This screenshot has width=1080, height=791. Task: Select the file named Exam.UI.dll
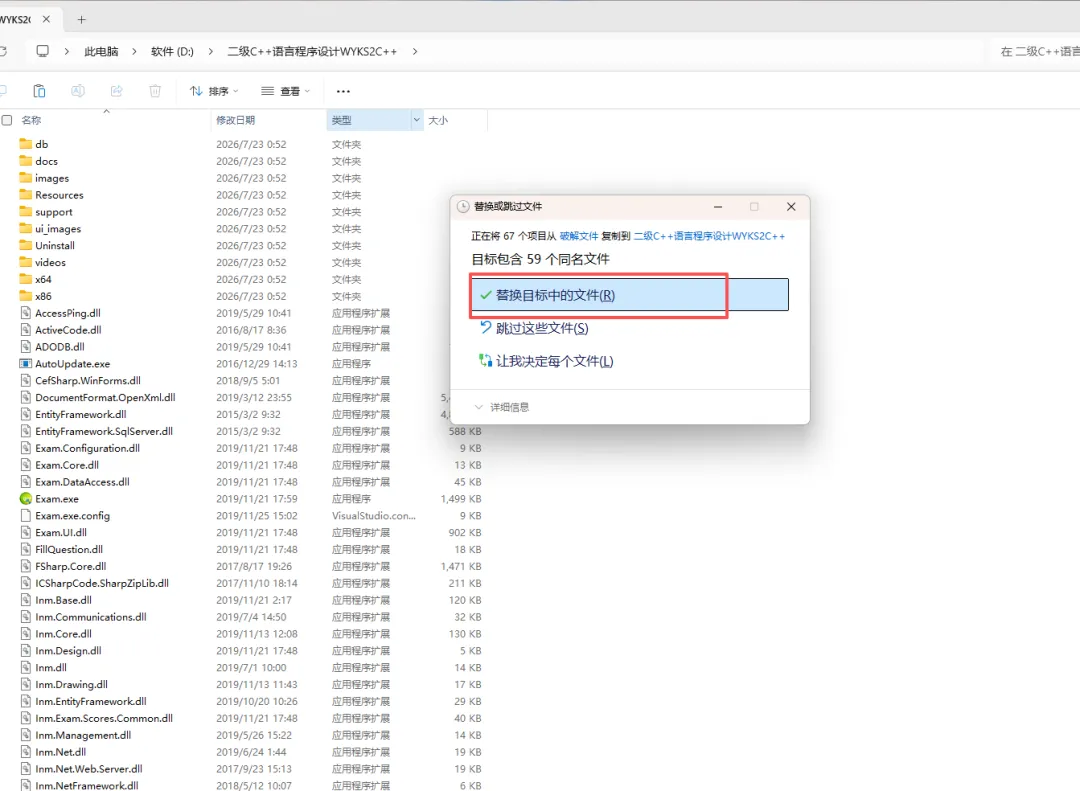(61, 532)
